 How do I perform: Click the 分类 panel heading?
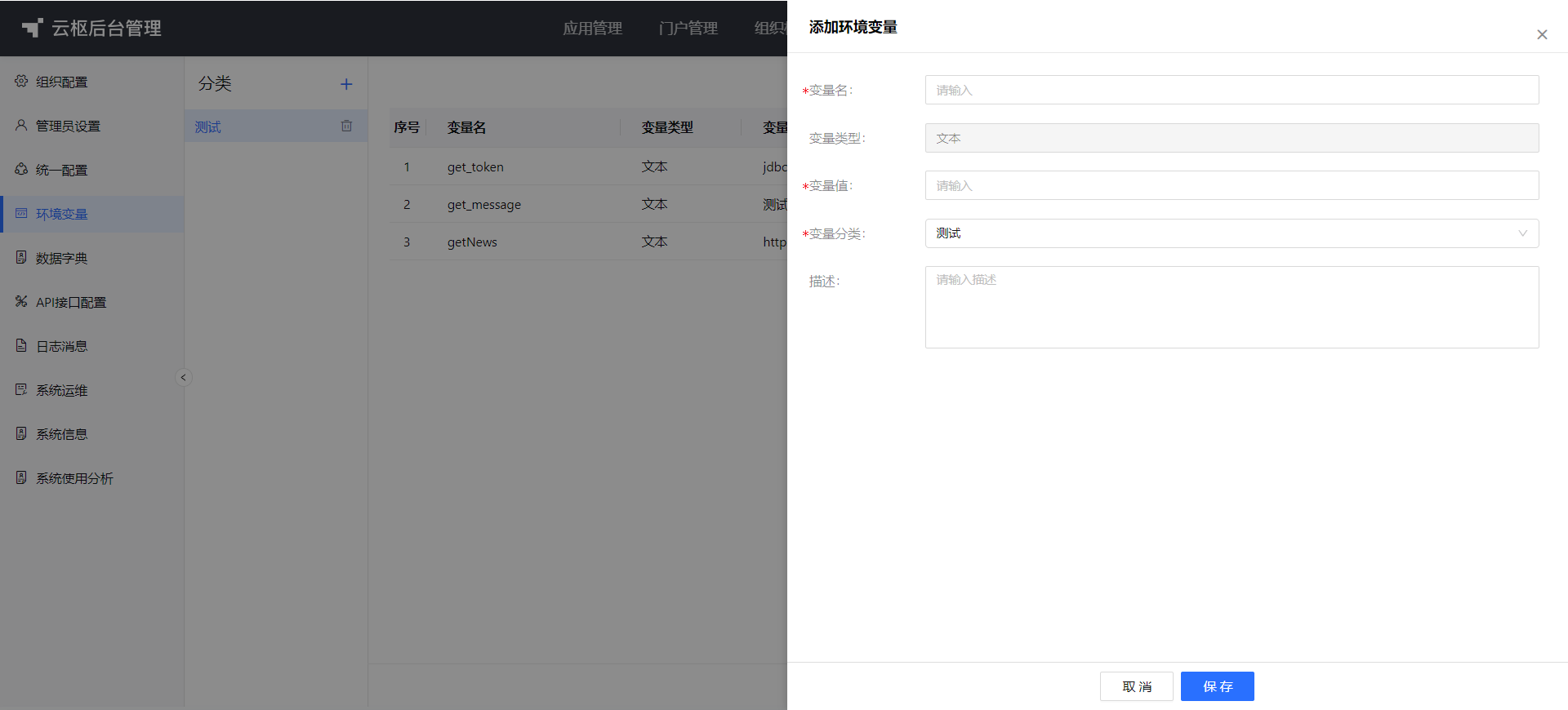tap(215, 83)
